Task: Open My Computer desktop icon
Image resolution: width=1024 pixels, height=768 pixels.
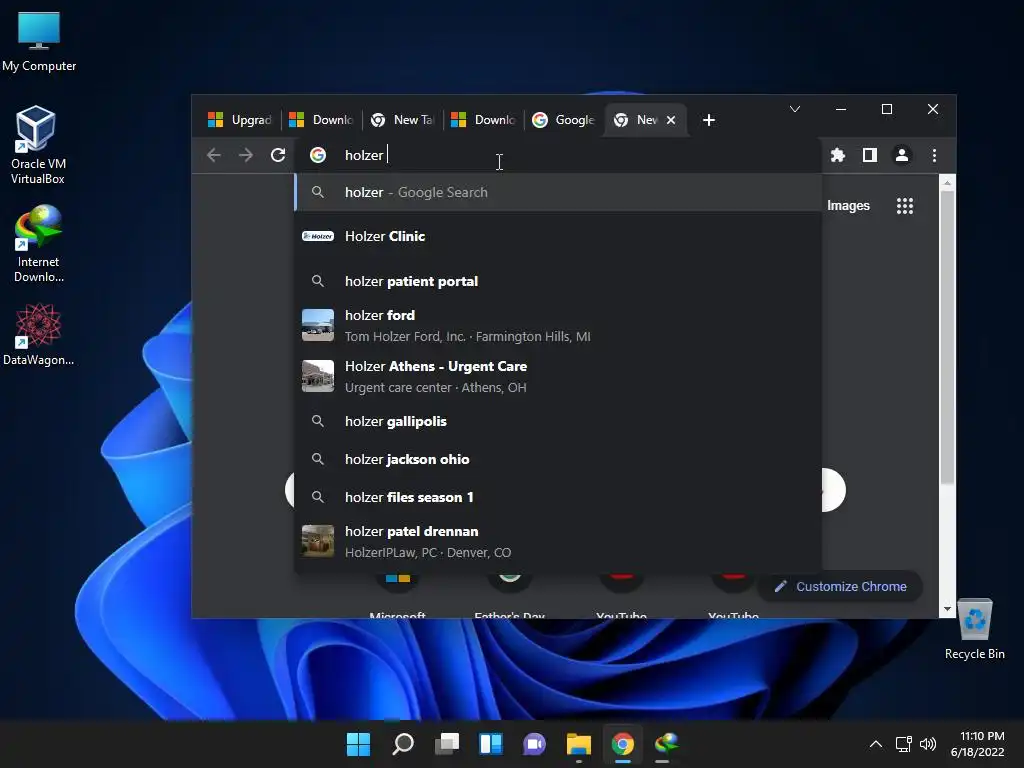Action: 39,41
